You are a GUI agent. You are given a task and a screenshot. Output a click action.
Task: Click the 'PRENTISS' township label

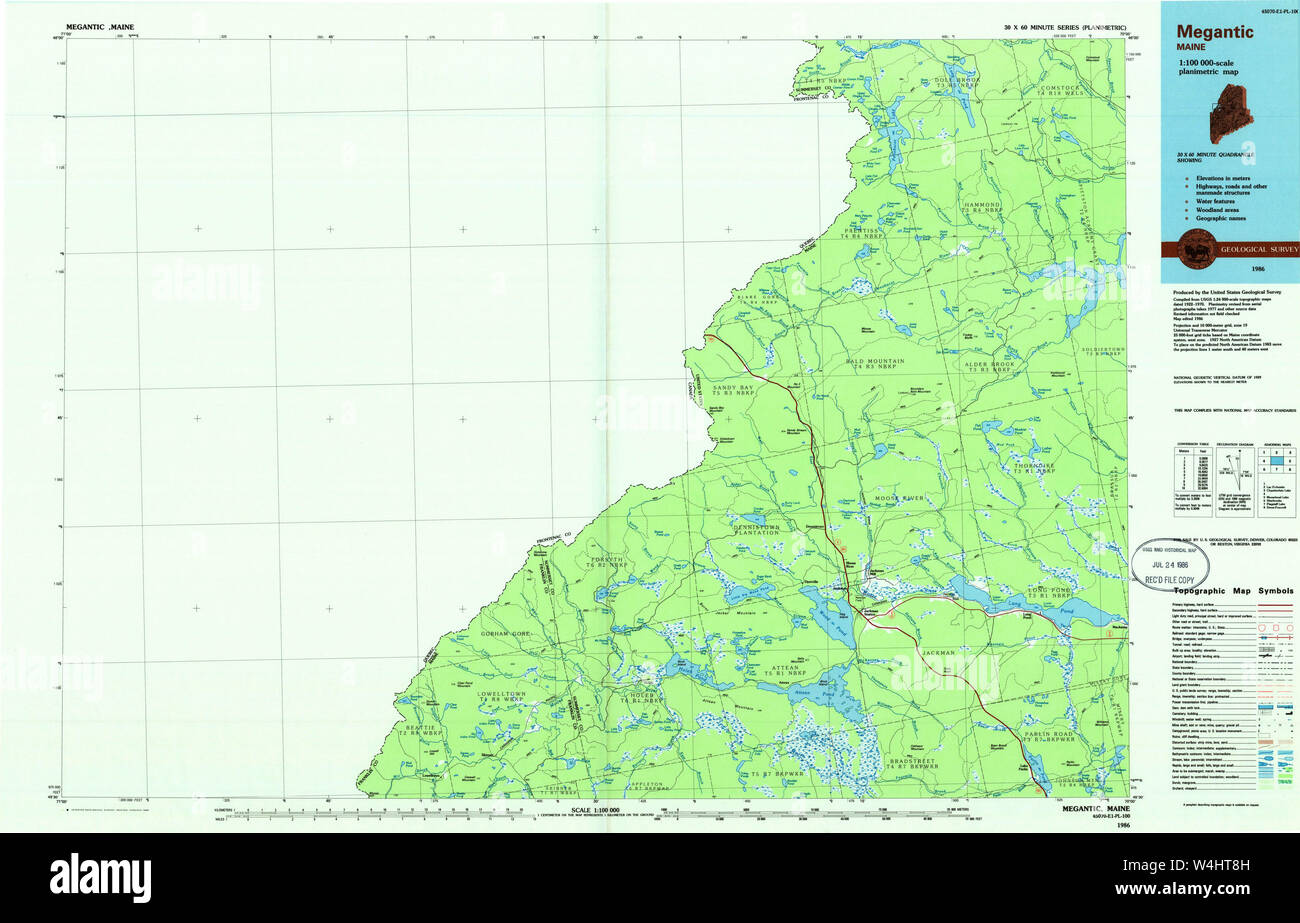pyautogui.click(x=860, y=233)
